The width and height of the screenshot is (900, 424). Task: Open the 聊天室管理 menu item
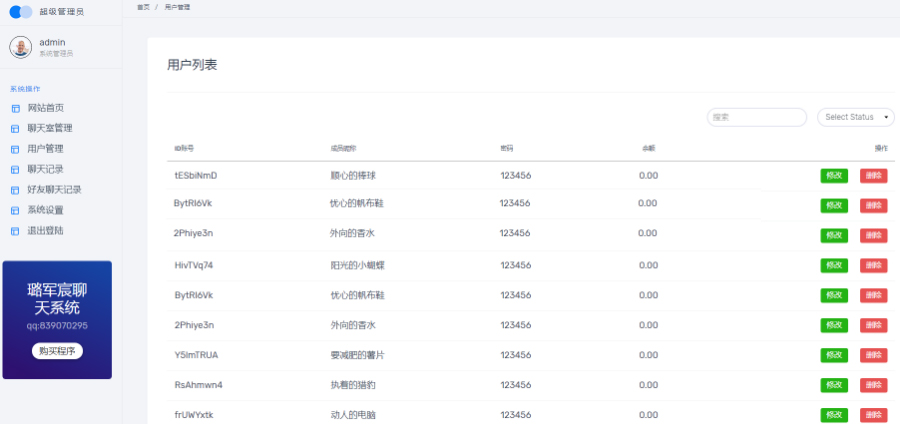coord(50,128)
